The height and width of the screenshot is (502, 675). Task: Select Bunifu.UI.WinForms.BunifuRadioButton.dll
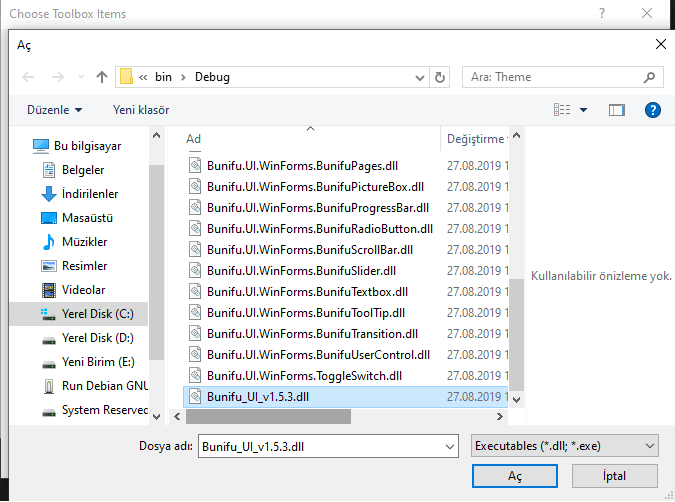click(x=320, y=229)
